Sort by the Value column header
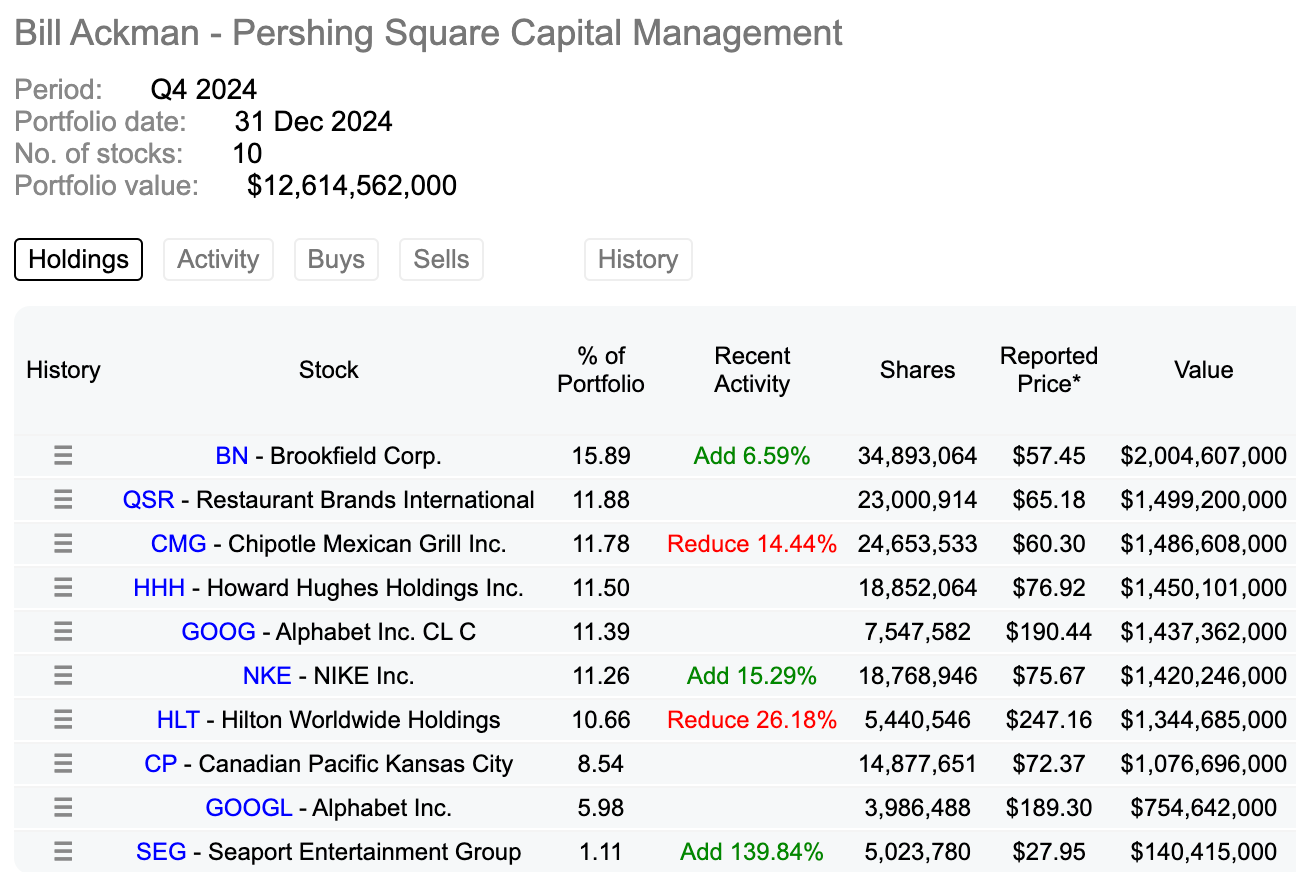Screen dimensions: 1296x874 click(1203, 370)
